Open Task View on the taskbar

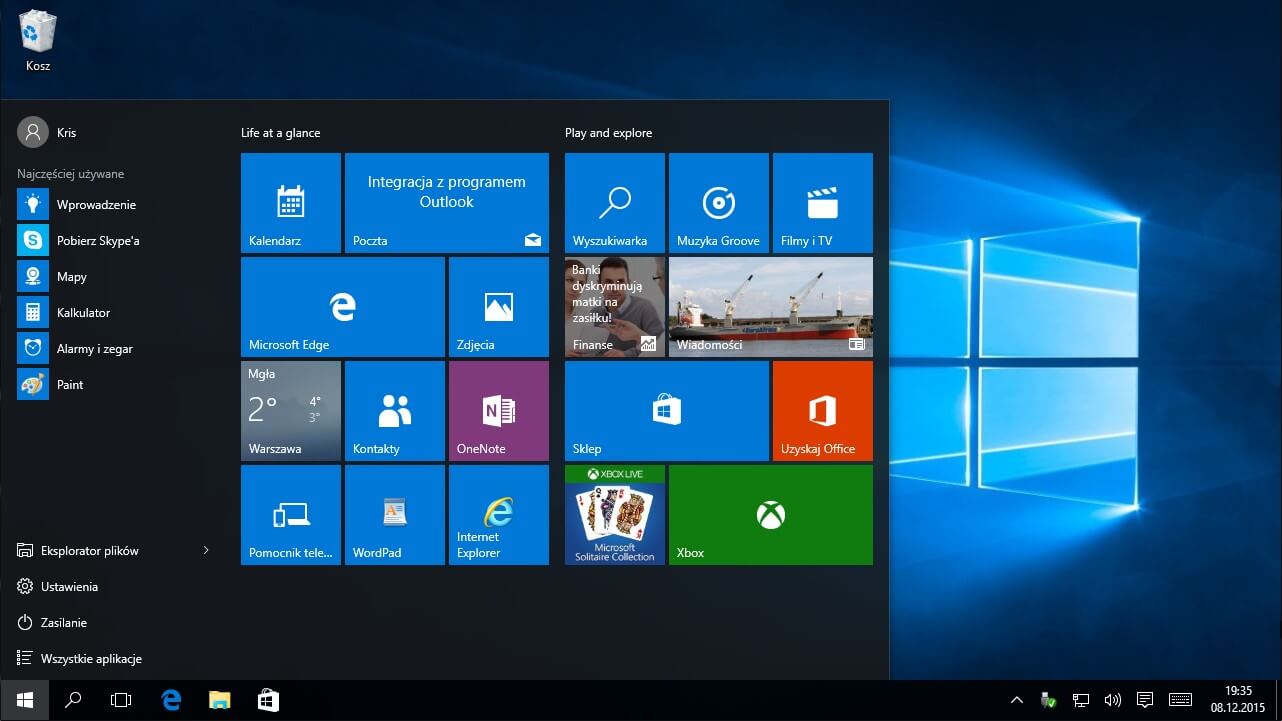pos(121,701)
